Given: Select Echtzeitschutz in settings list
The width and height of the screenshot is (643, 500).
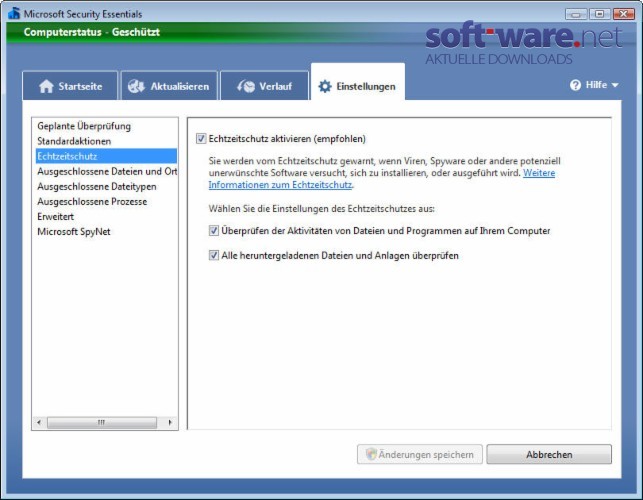Looking at the screenshot, I should (x=106, y=156).
